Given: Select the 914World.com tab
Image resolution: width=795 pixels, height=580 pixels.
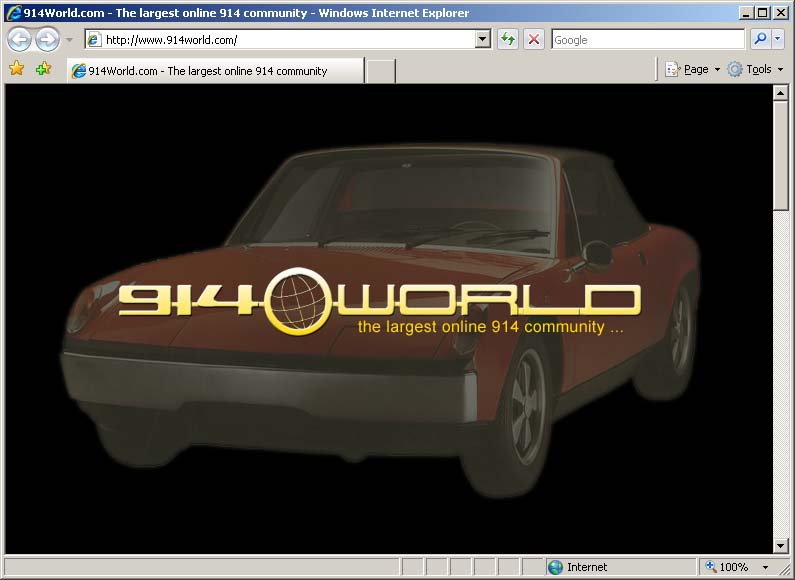Looking at the screenshot, I should pyautogui.click(x=215, y=71).
